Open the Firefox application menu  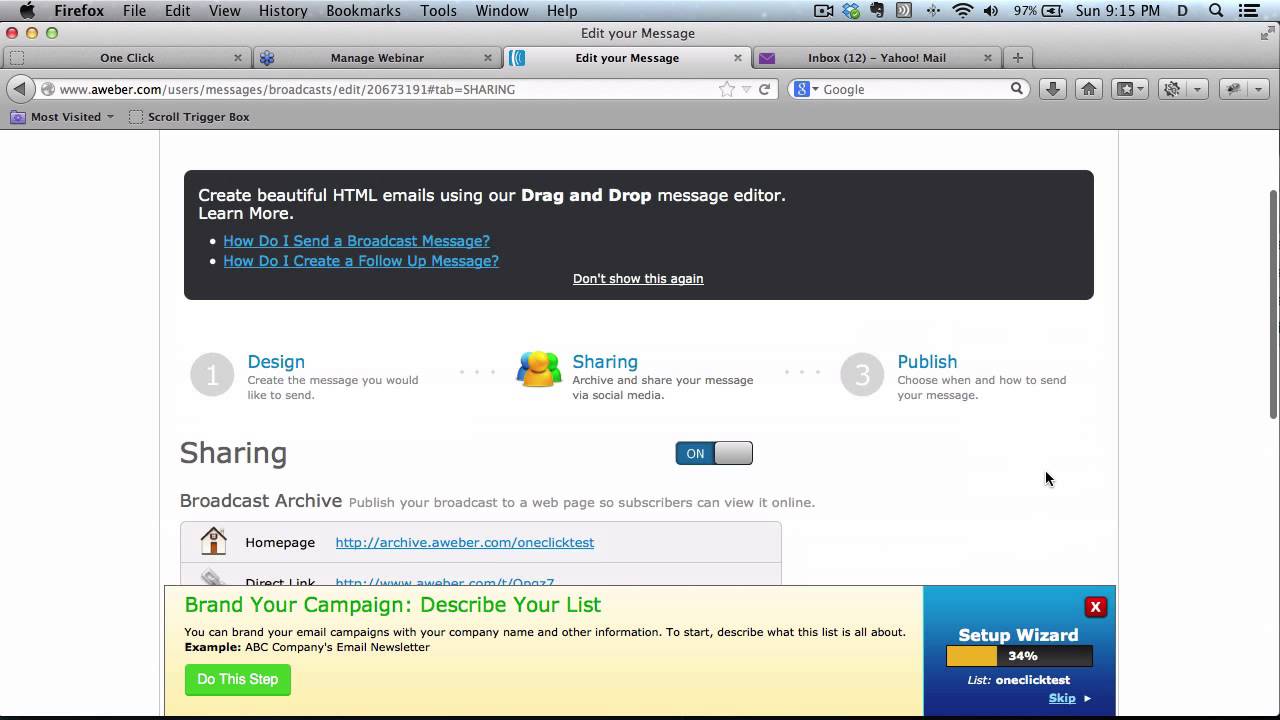coord(79,11)
